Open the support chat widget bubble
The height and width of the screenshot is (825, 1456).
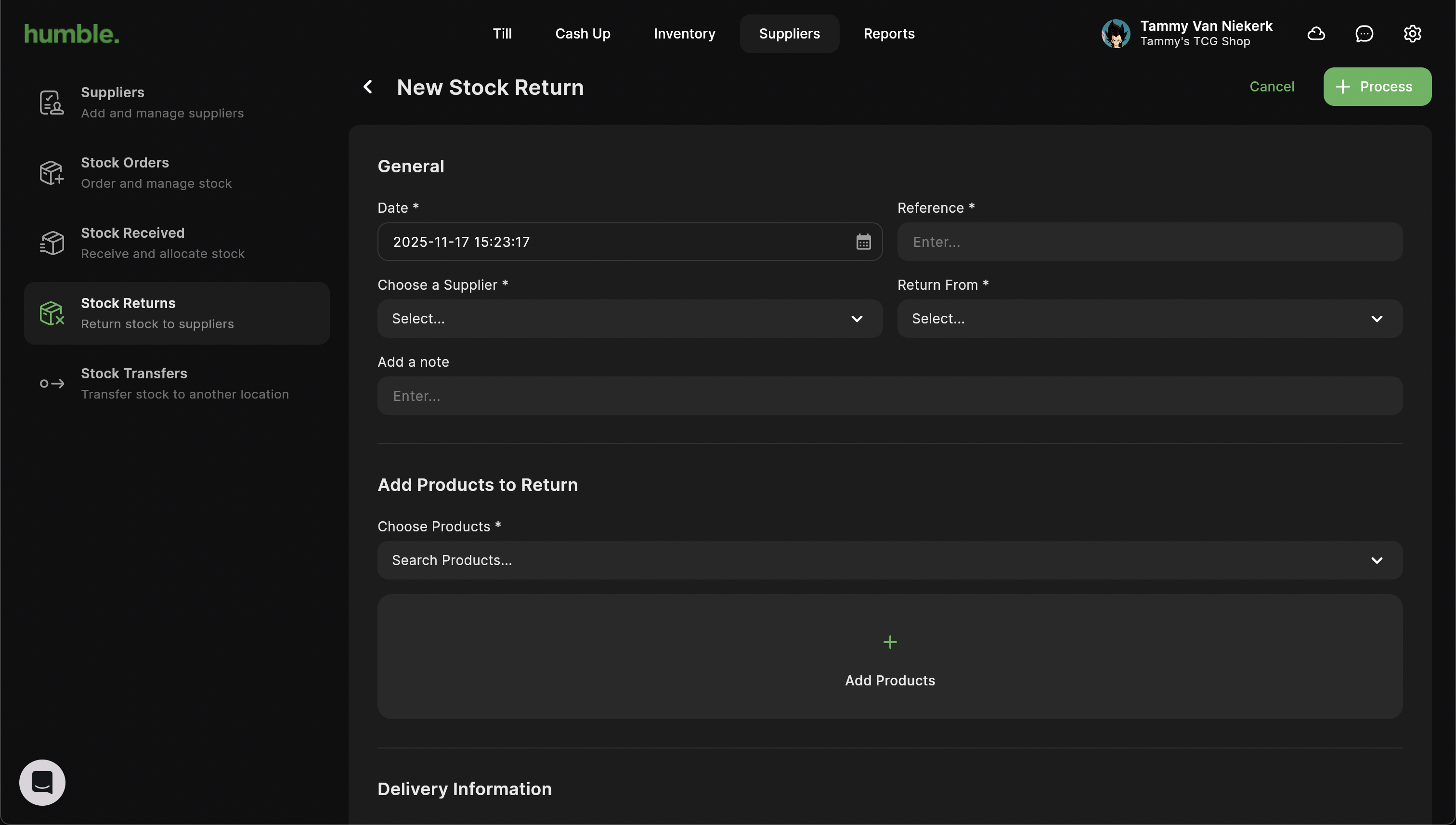[x=42, y=783]
